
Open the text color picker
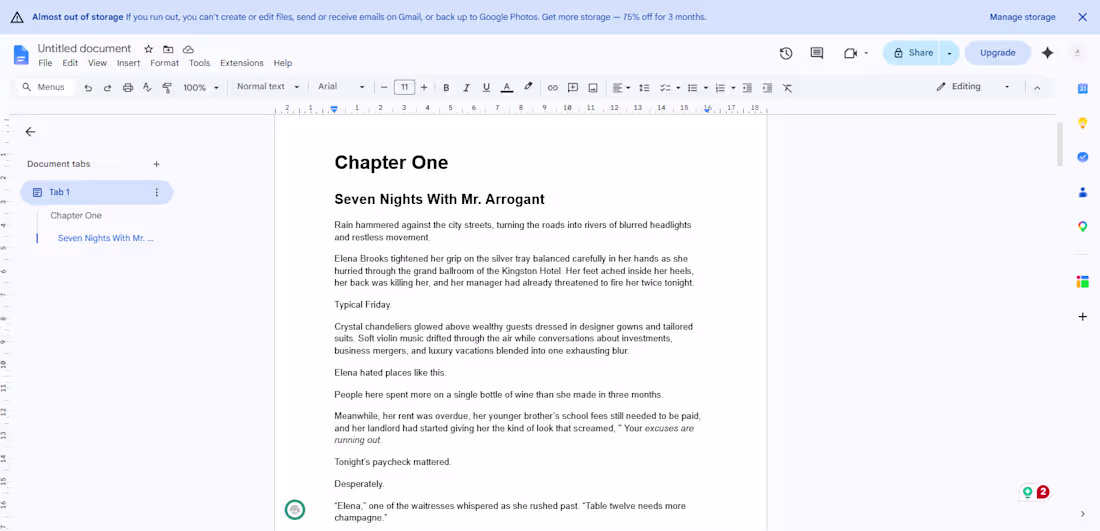pyautogui.click(x=507, y=88)
